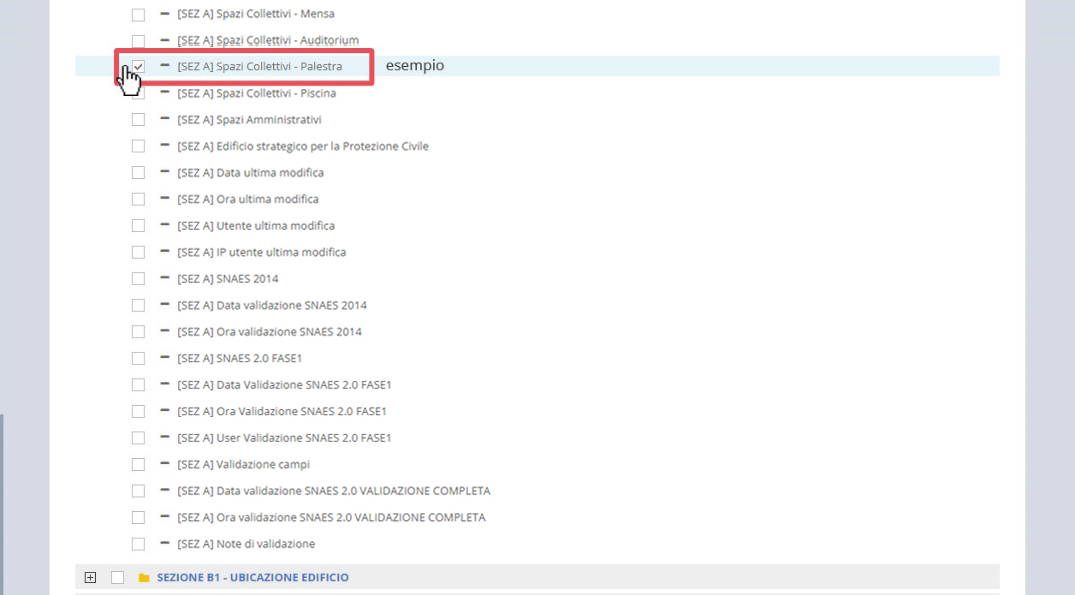Select User Validazione SNAES 2.0 FASE1 item
1075x595 pixels.
[283, 438]
